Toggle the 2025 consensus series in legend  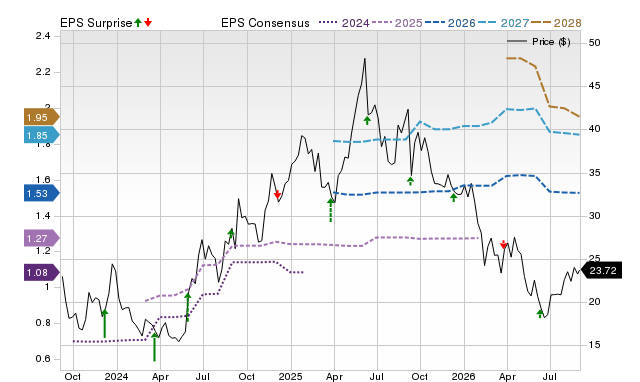tap(397, 23)
